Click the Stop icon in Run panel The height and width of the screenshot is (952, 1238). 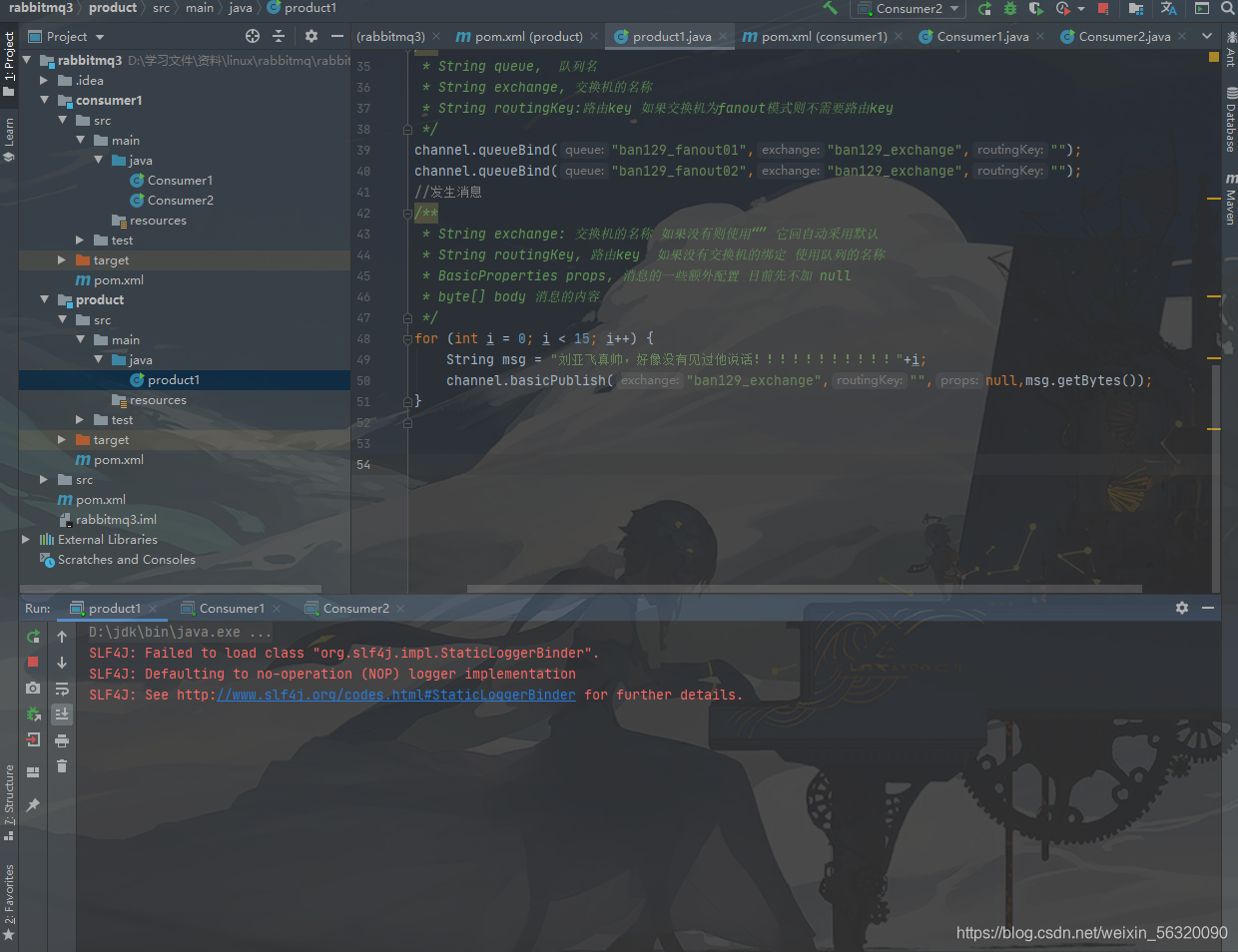[33, 662]
